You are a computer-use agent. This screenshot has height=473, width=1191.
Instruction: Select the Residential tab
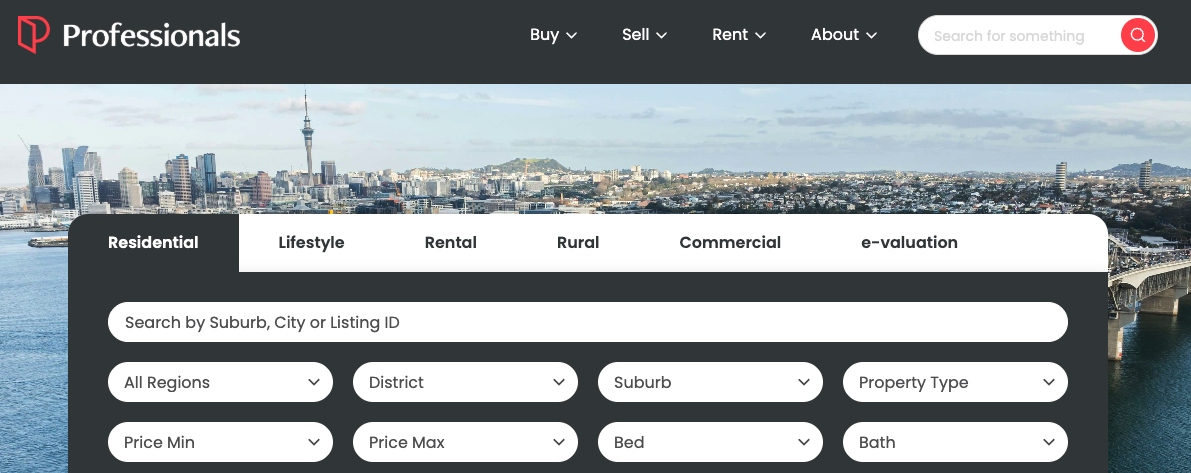point(153,242)
